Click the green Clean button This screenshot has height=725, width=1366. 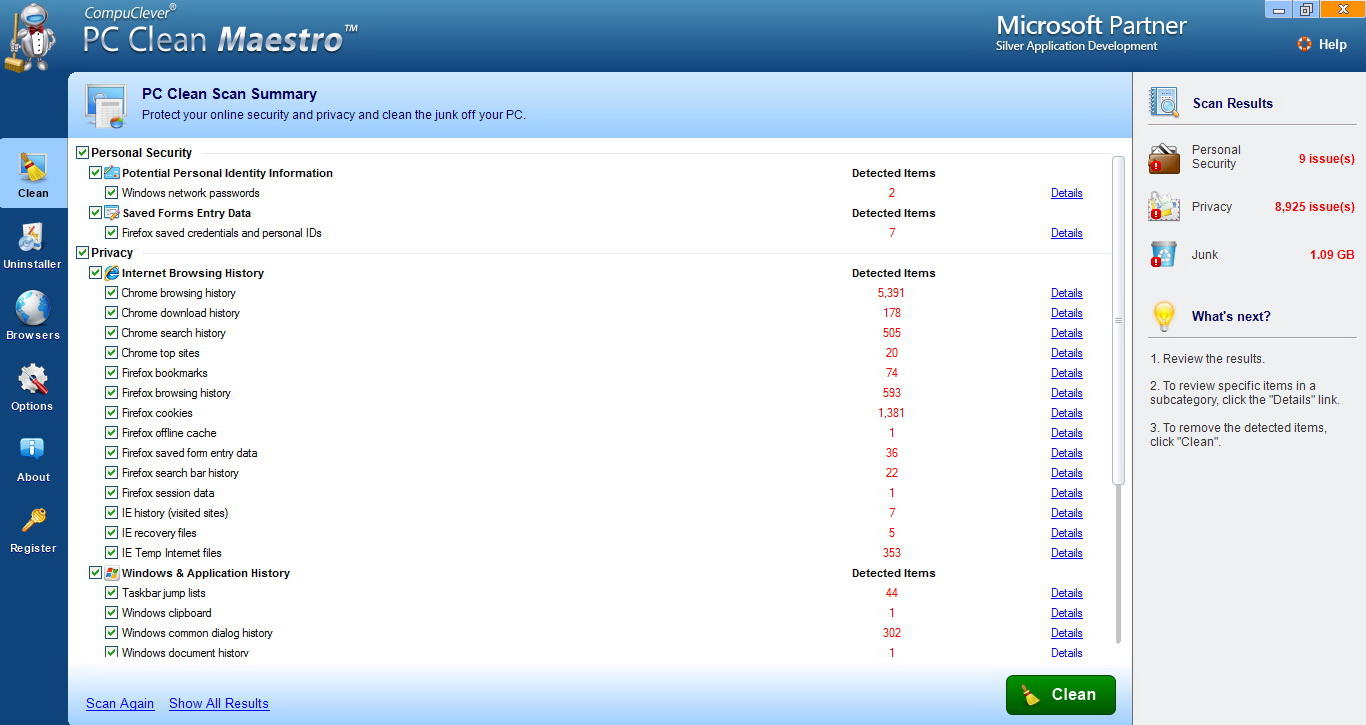point(1060,694)
